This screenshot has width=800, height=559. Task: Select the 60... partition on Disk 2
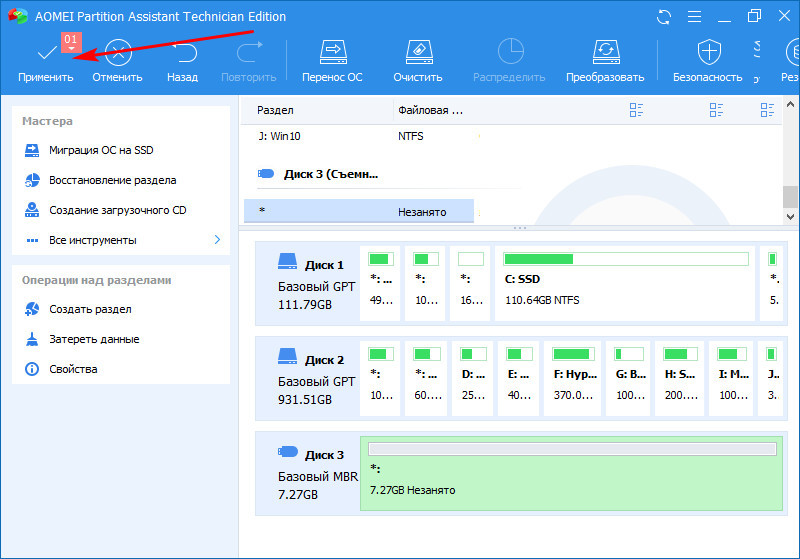click(x=427, y=378)
